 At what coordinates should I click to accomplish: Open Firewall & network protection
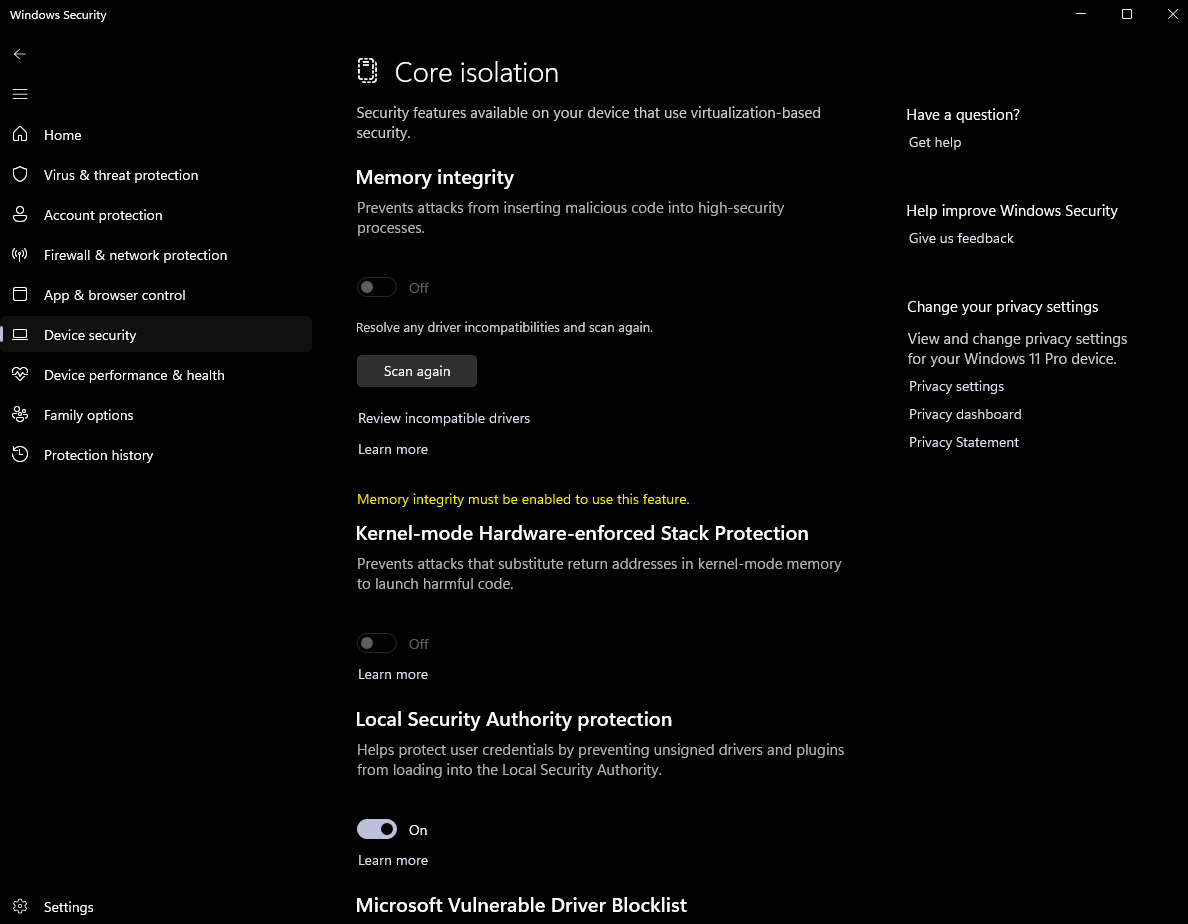coord(135,254)
